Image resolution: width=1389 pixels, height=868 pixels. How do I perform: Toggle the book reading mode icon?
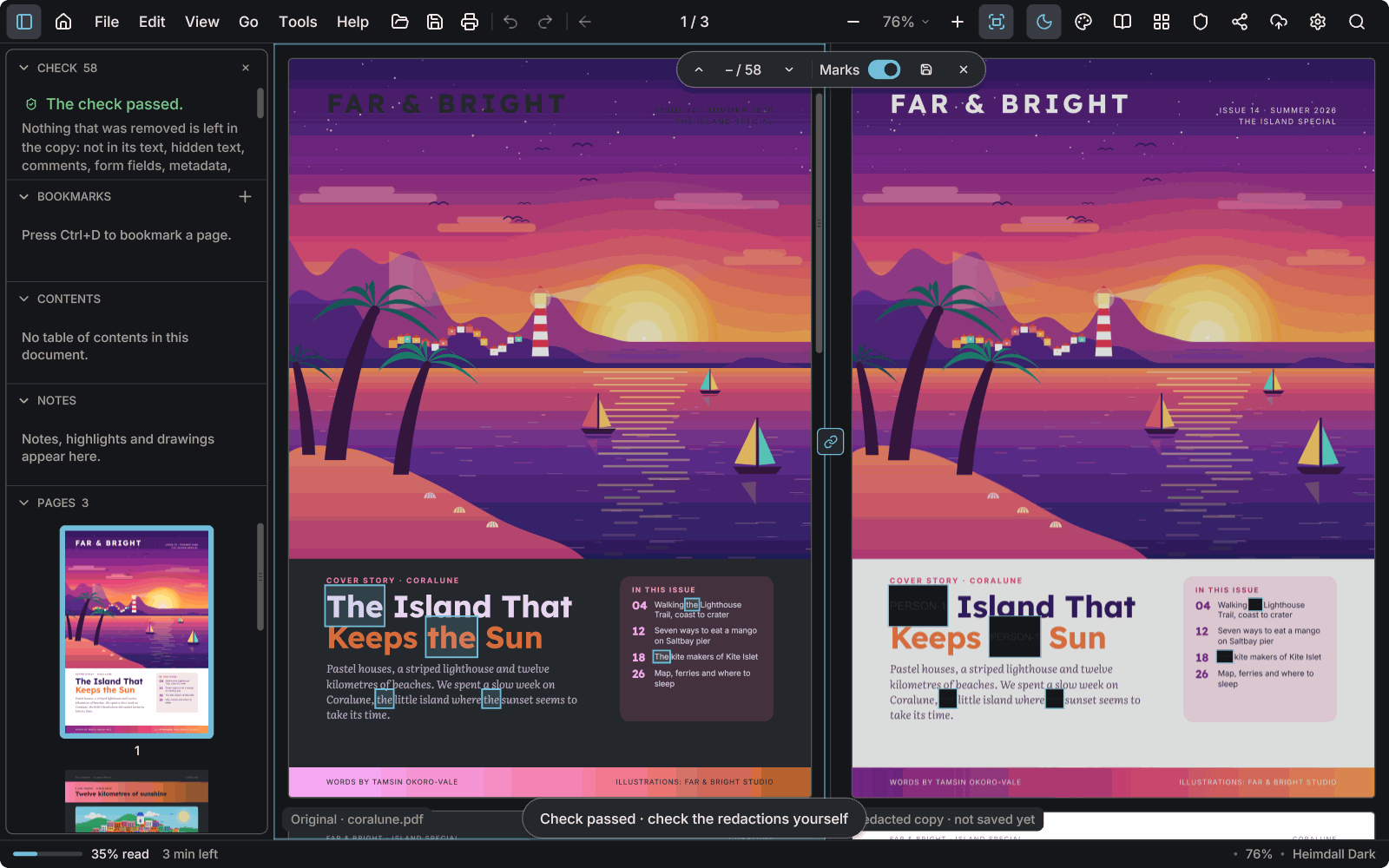(1122, 22)
